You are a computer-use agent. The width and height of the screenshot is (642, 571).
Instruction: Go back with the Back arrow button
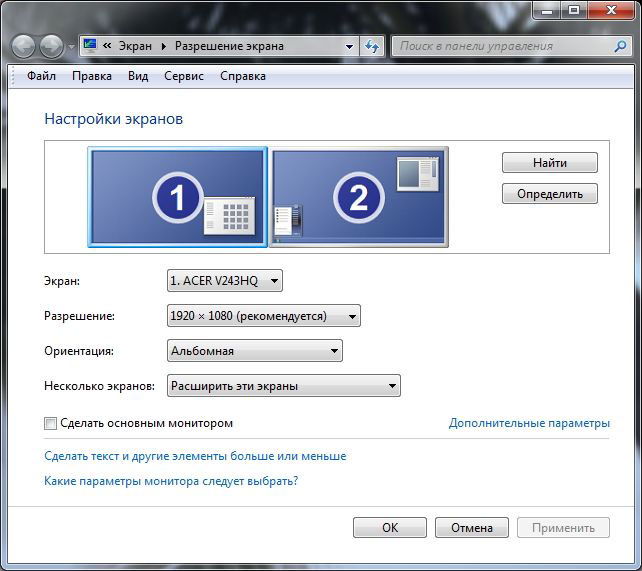pos(23,46)
